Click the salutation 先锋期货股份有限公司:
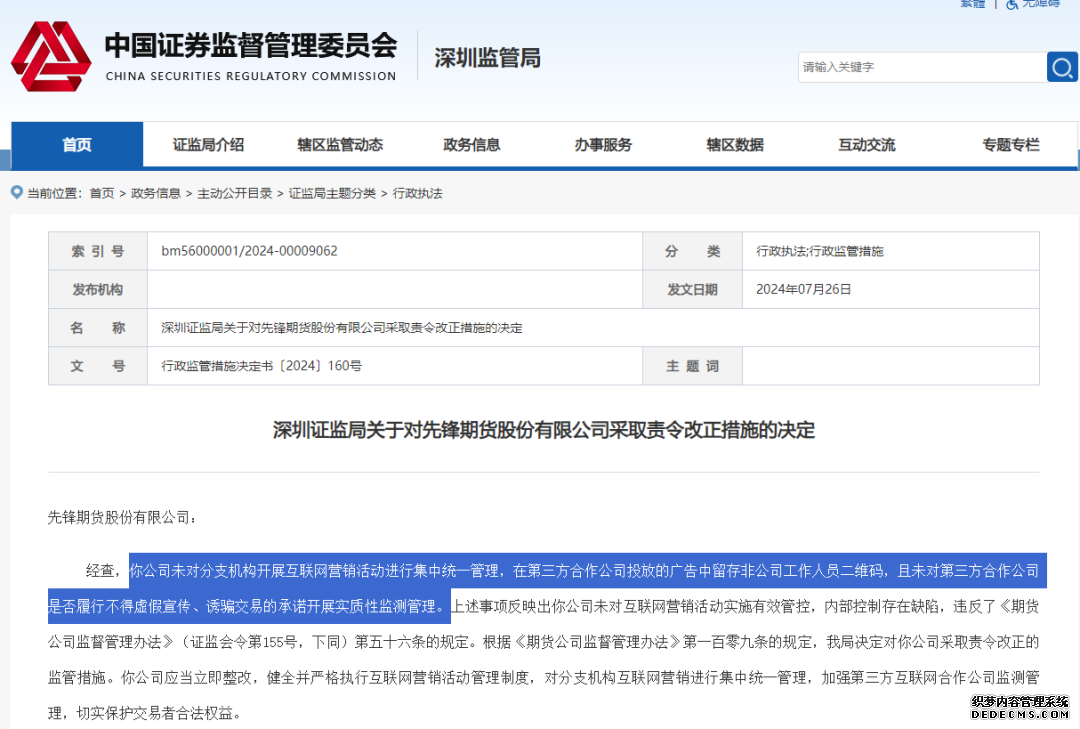The height and width of the screenshot is (729, 1080). coord(122,517)
